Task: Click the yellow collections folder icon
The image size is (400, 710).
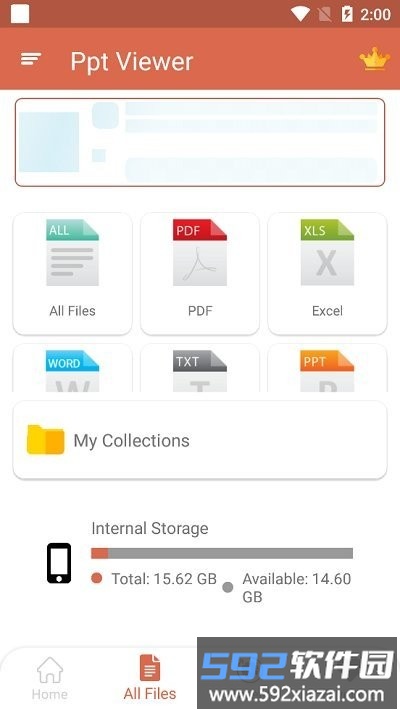Action: (45, 439)
